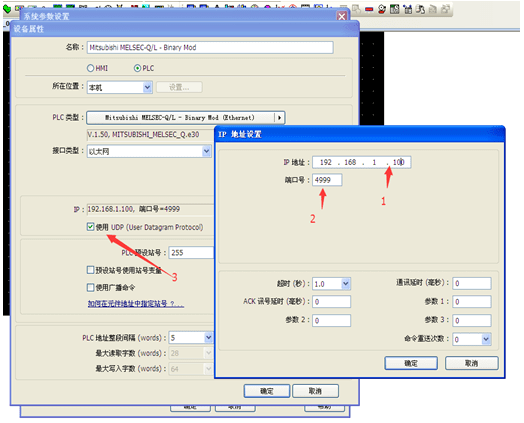Image resolution: width=524 pixels, height=423 pixels.
Task: Click the green icon at toolbar start
Action: tap(7, 9)
